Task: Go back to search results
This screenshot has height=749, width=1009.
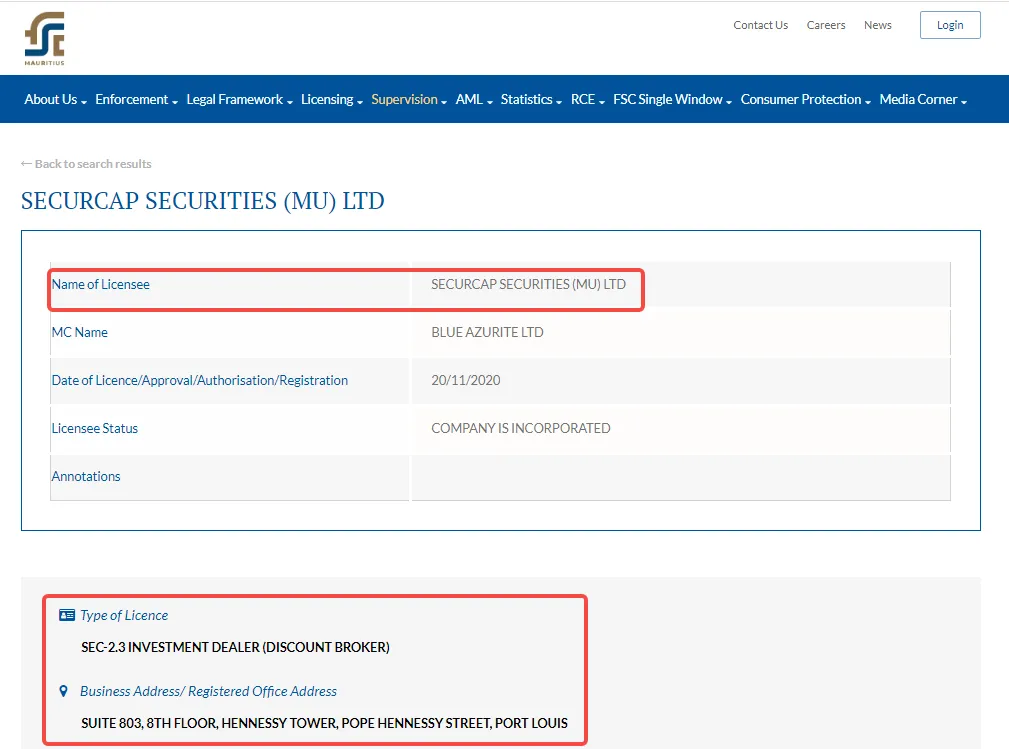Action: 86,164
